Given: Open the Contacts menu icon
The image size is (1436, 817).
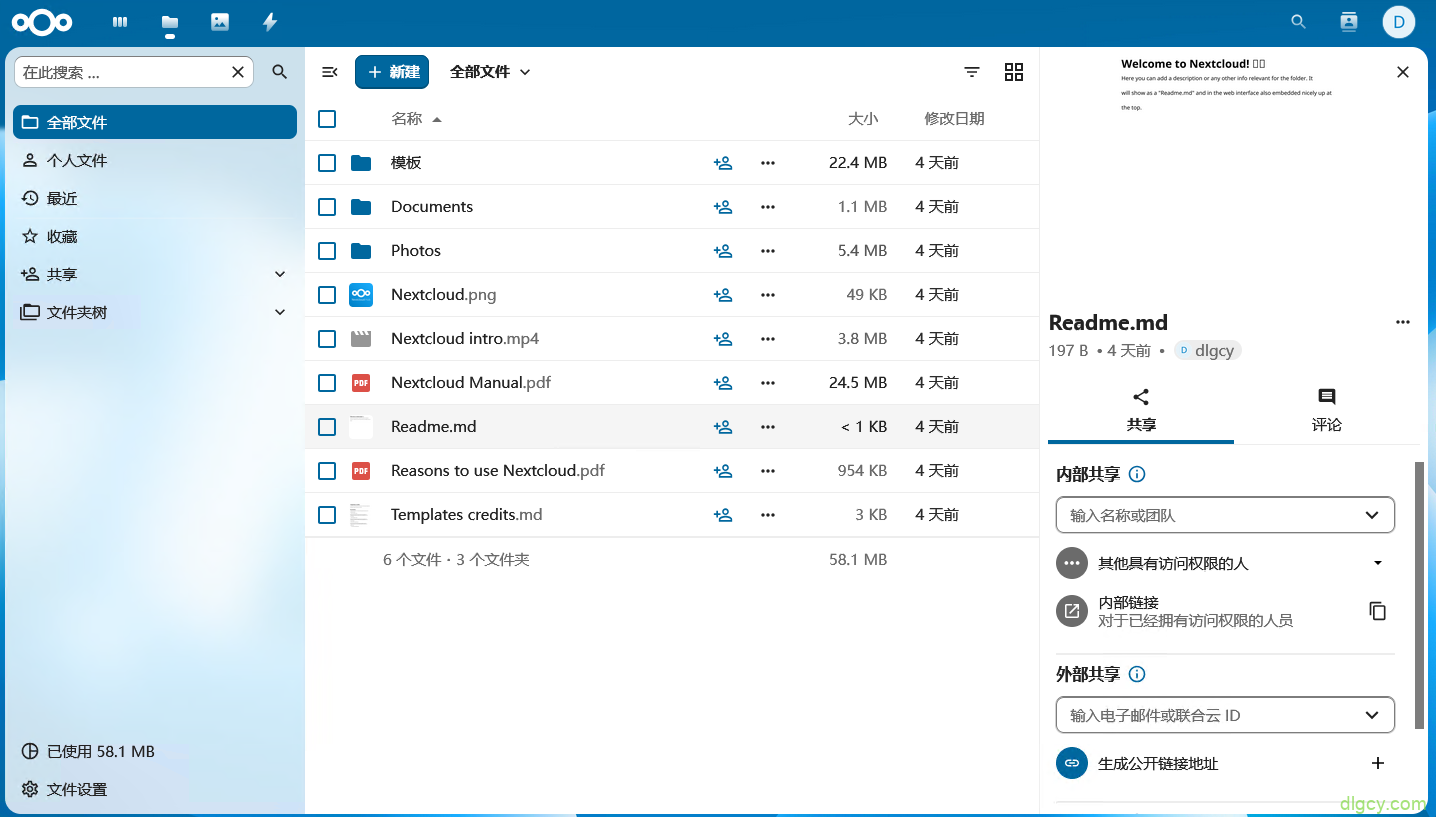Looking at the screenshot, I should [x=1349, y=22].
